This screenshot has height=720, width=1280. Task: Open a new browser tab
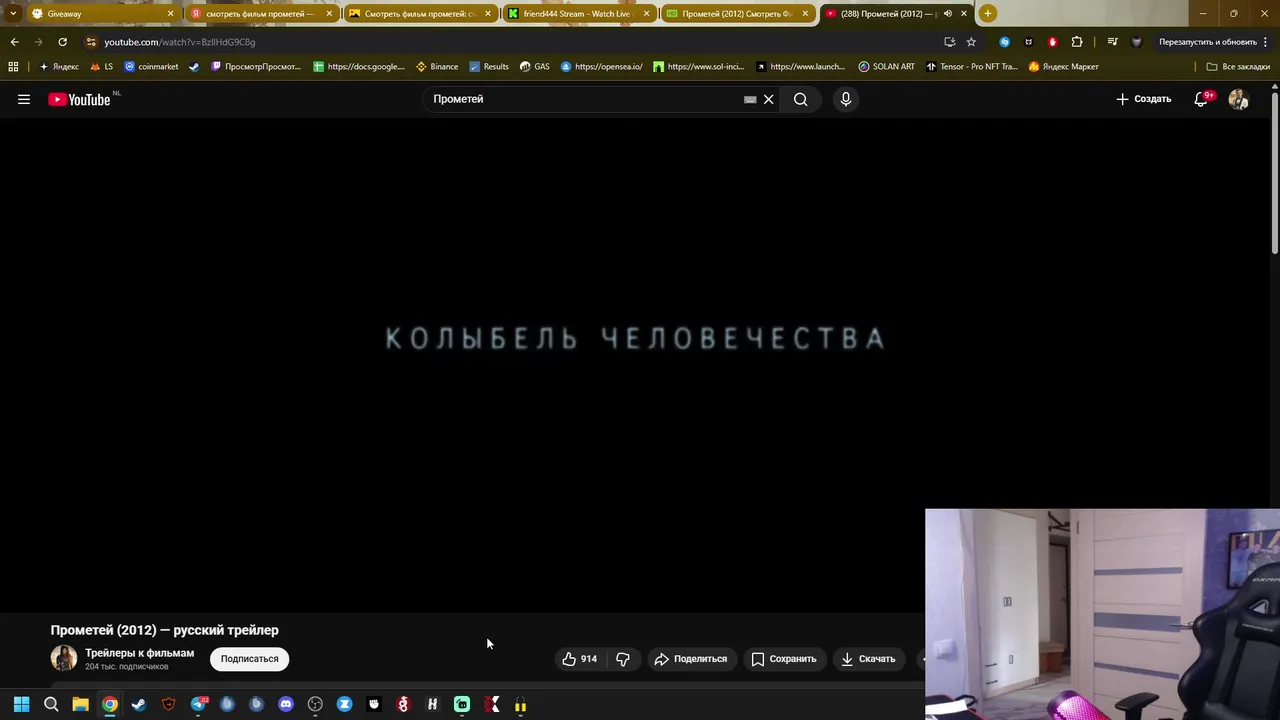coord(988,14)
